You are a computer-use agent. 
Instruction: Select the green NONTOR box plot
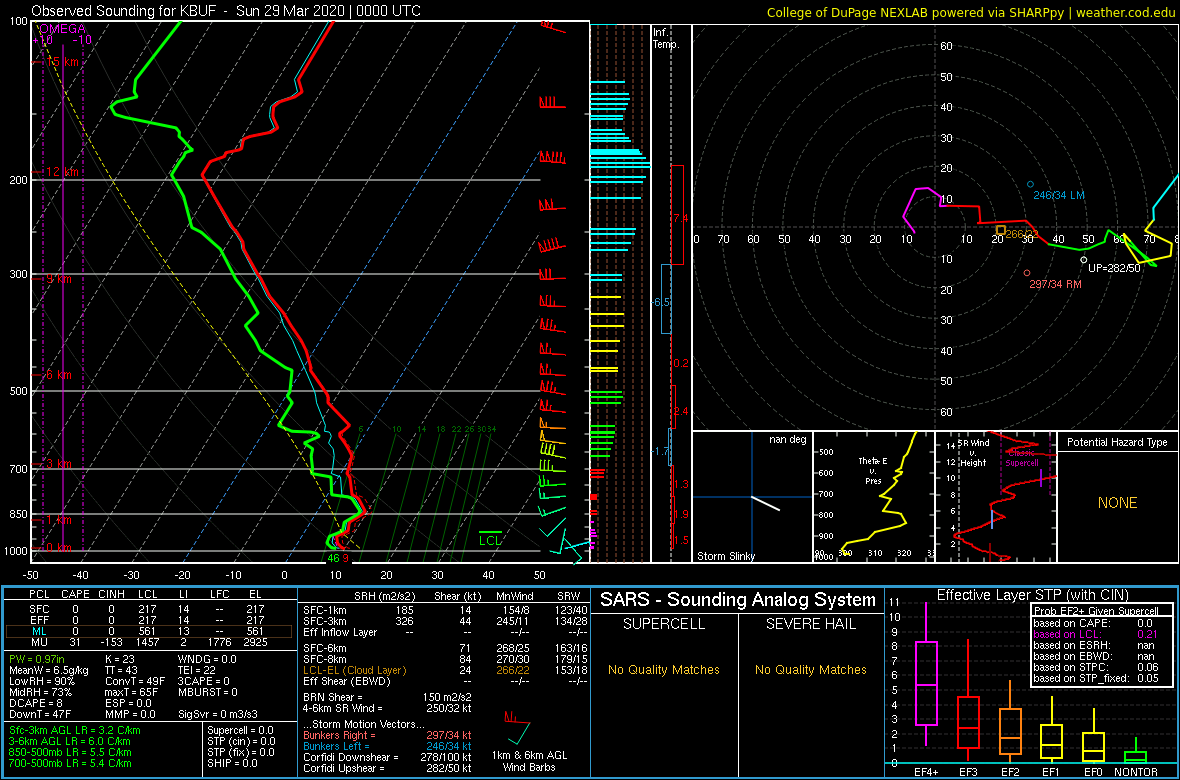(x=1136, y=752)
